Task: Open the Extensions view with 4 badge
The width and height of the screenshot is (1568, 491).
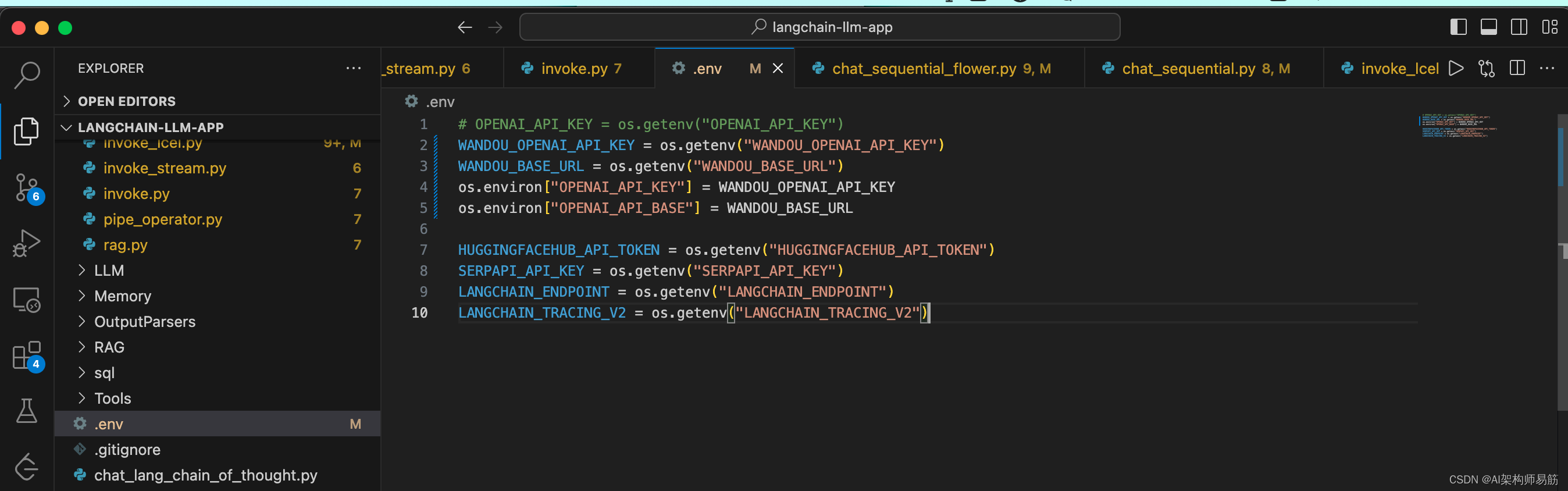Action: 27,356
